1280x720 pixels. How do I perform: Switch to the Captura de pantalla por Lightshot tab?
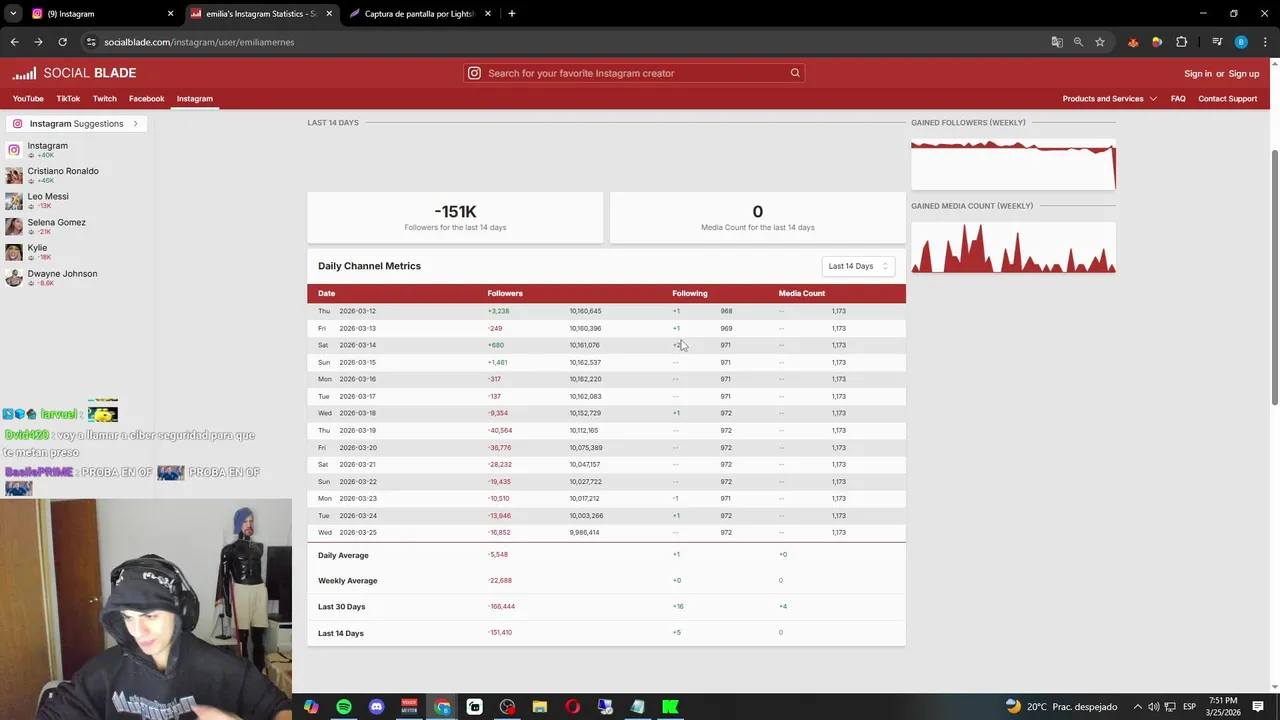tap(420, 14)
